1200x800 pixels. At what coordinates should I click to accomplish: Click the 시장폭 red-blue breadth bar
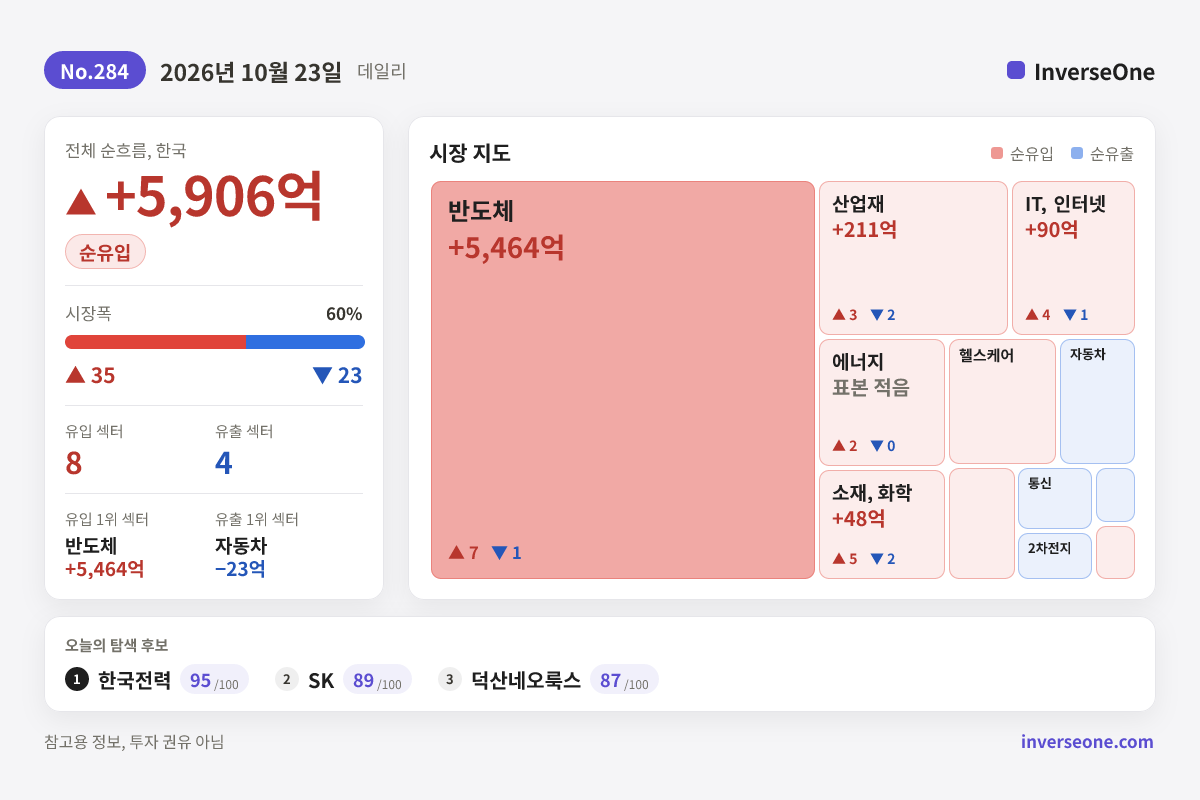(x=215, y=342)
